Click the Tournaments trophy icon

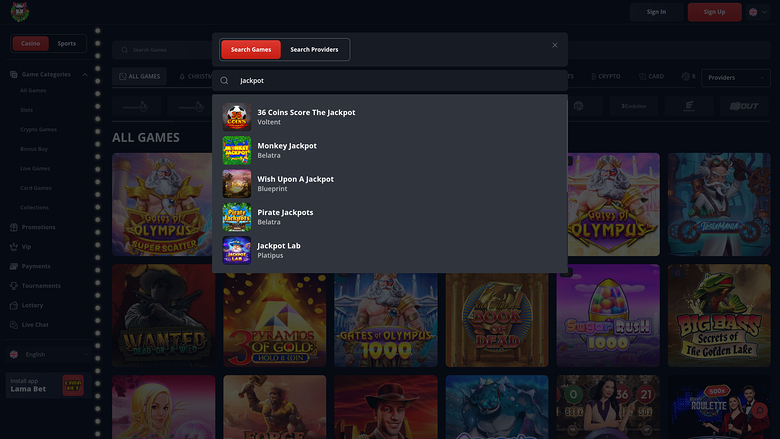[x=14, y=286]
